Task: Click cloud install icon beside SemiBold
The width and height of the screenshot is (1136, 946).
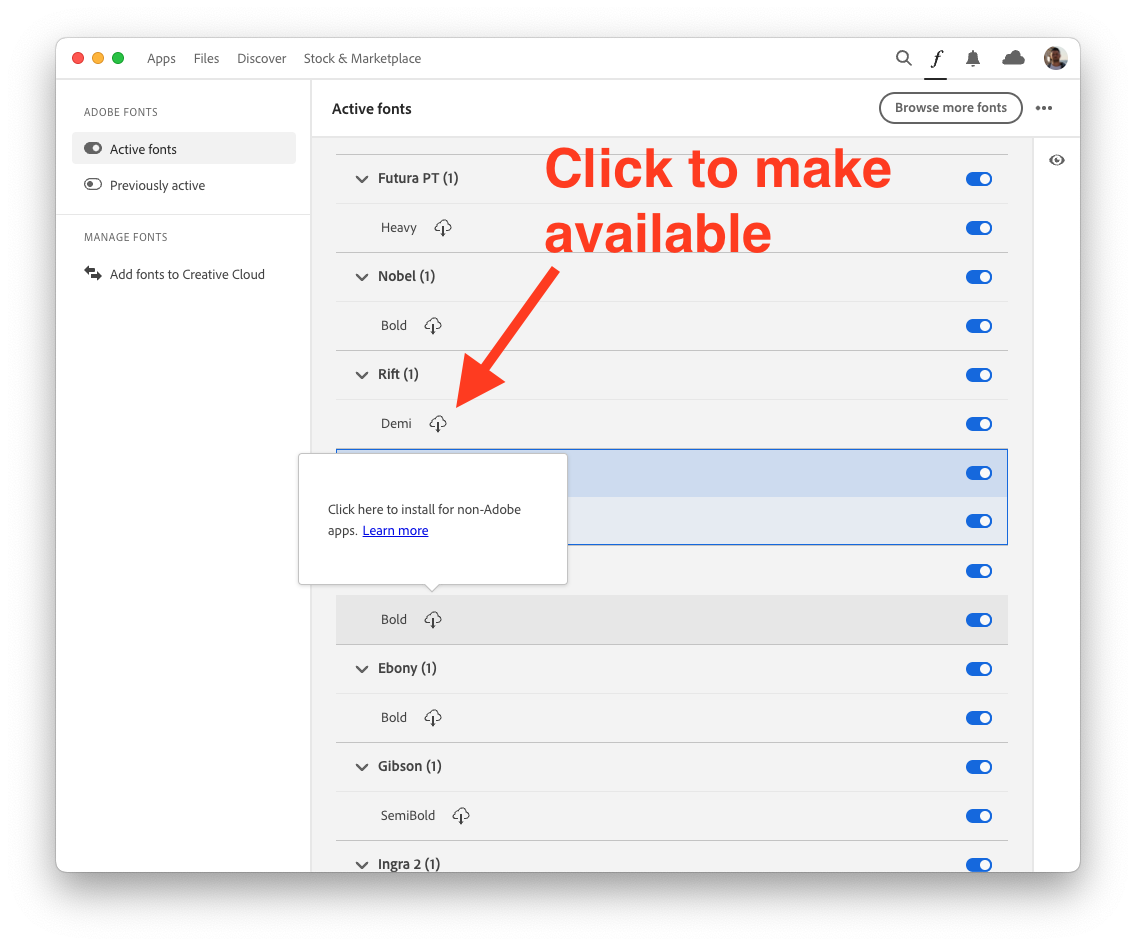Action: click(x=461, y=816)
